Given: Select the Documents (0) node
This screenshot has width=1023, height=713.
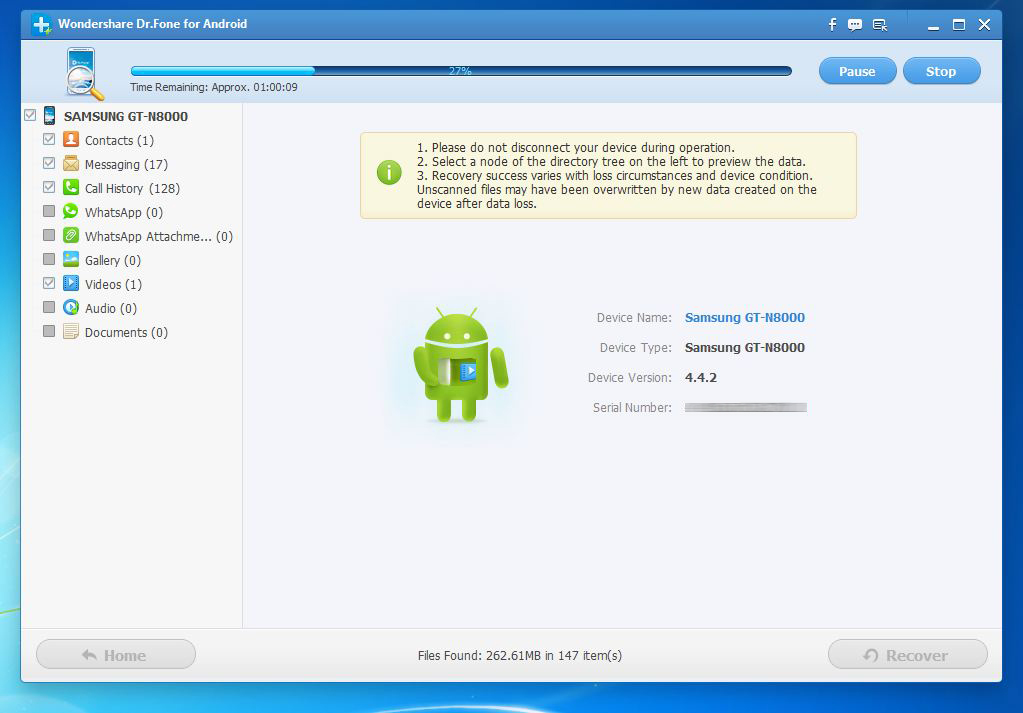Looking at the screenshot, I should [127, 333].
